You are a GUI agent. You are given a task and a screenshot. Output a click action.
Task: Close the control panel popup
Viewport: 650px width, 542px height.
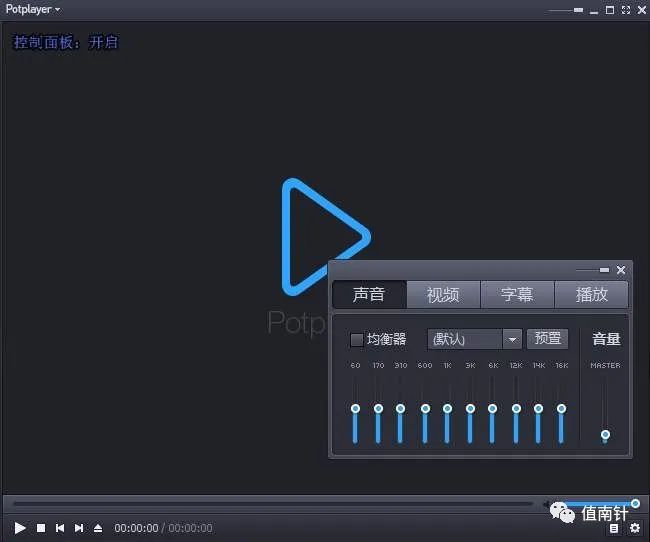point(621,270)
